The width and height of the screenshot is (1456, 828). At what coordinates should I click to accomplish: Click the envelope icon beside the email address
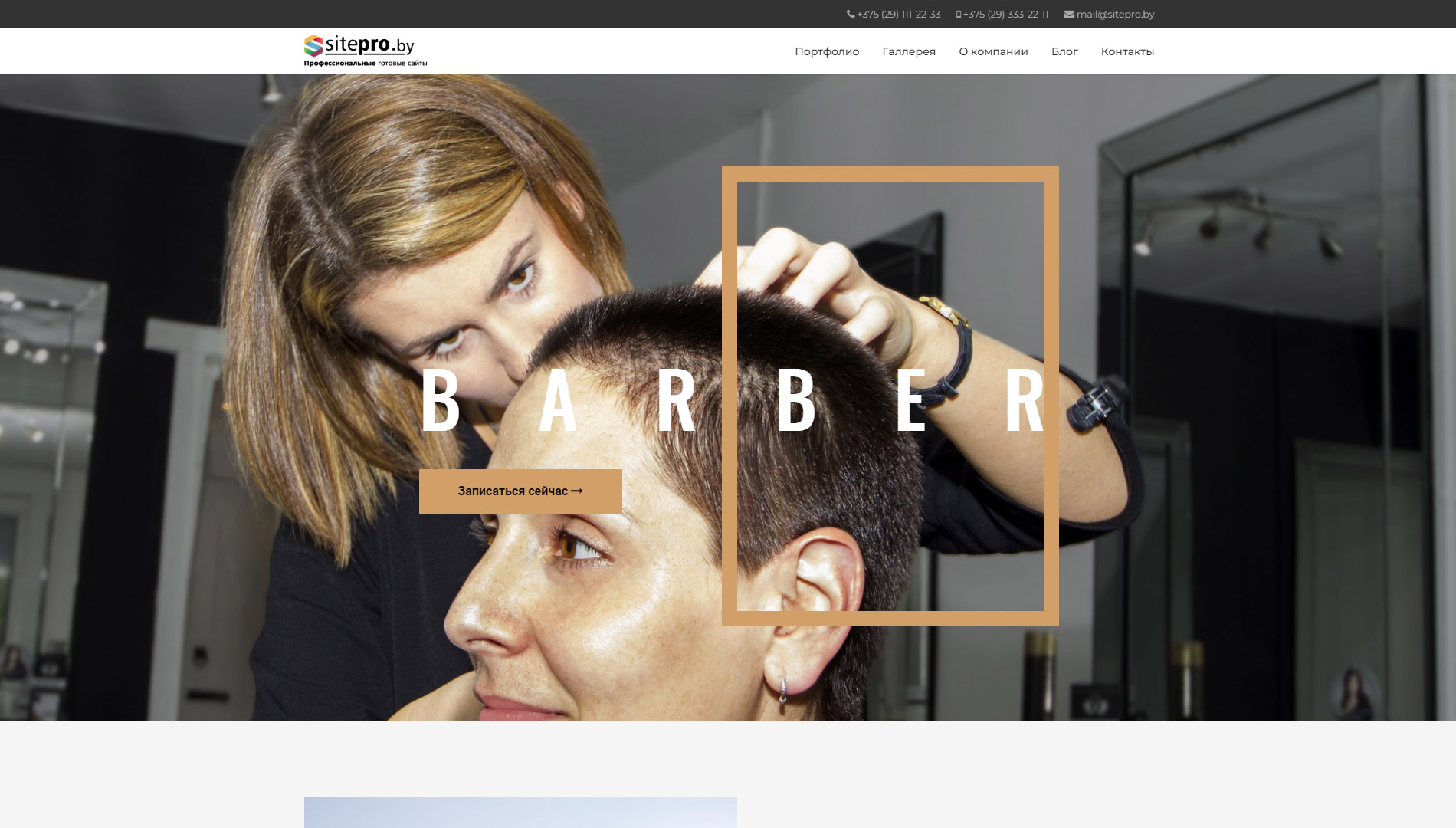pyautogui.click(x=1069, y=15)
